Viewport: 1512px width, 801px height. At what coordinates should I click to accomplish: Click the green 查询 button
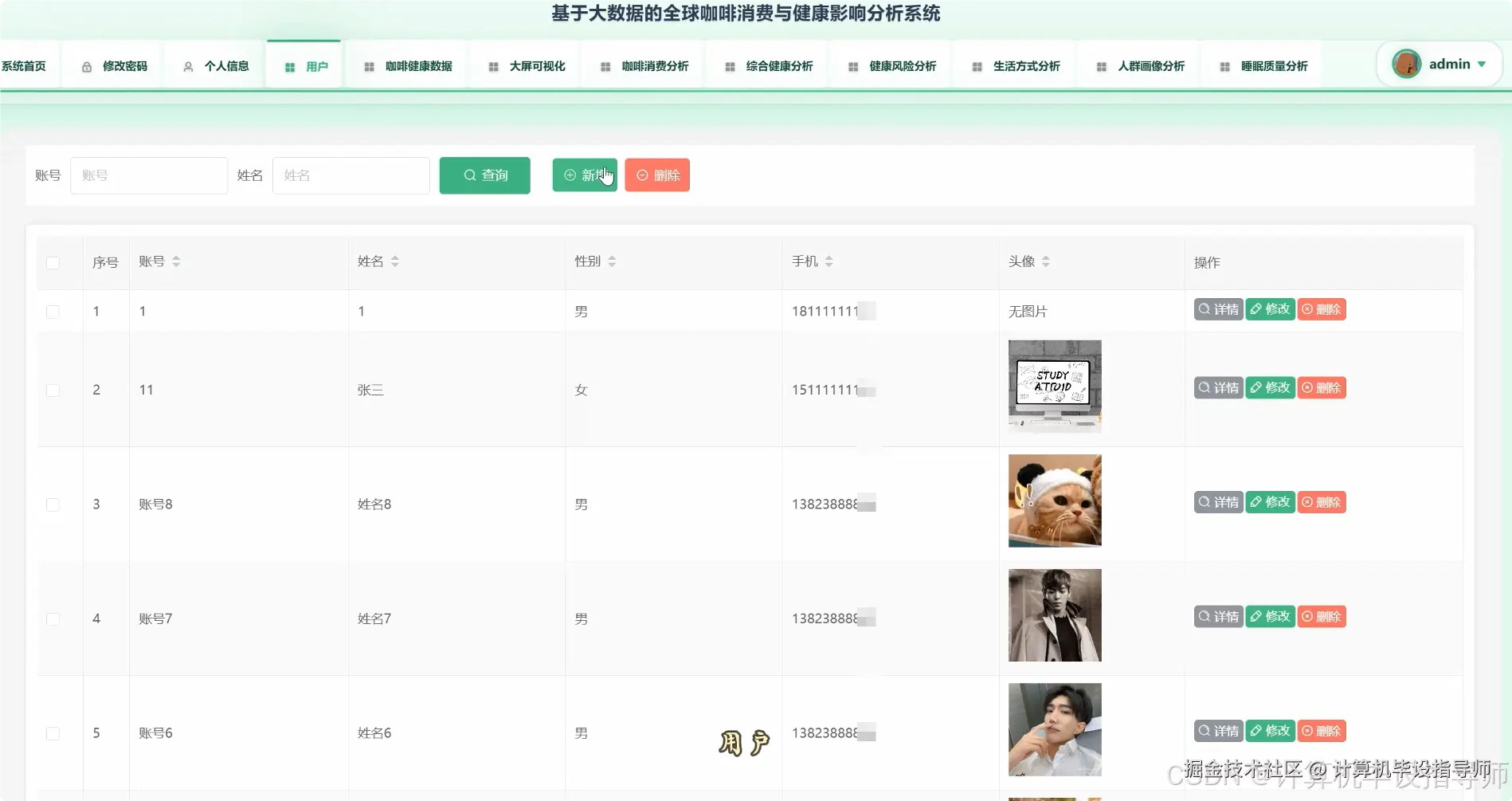point(484,175)
